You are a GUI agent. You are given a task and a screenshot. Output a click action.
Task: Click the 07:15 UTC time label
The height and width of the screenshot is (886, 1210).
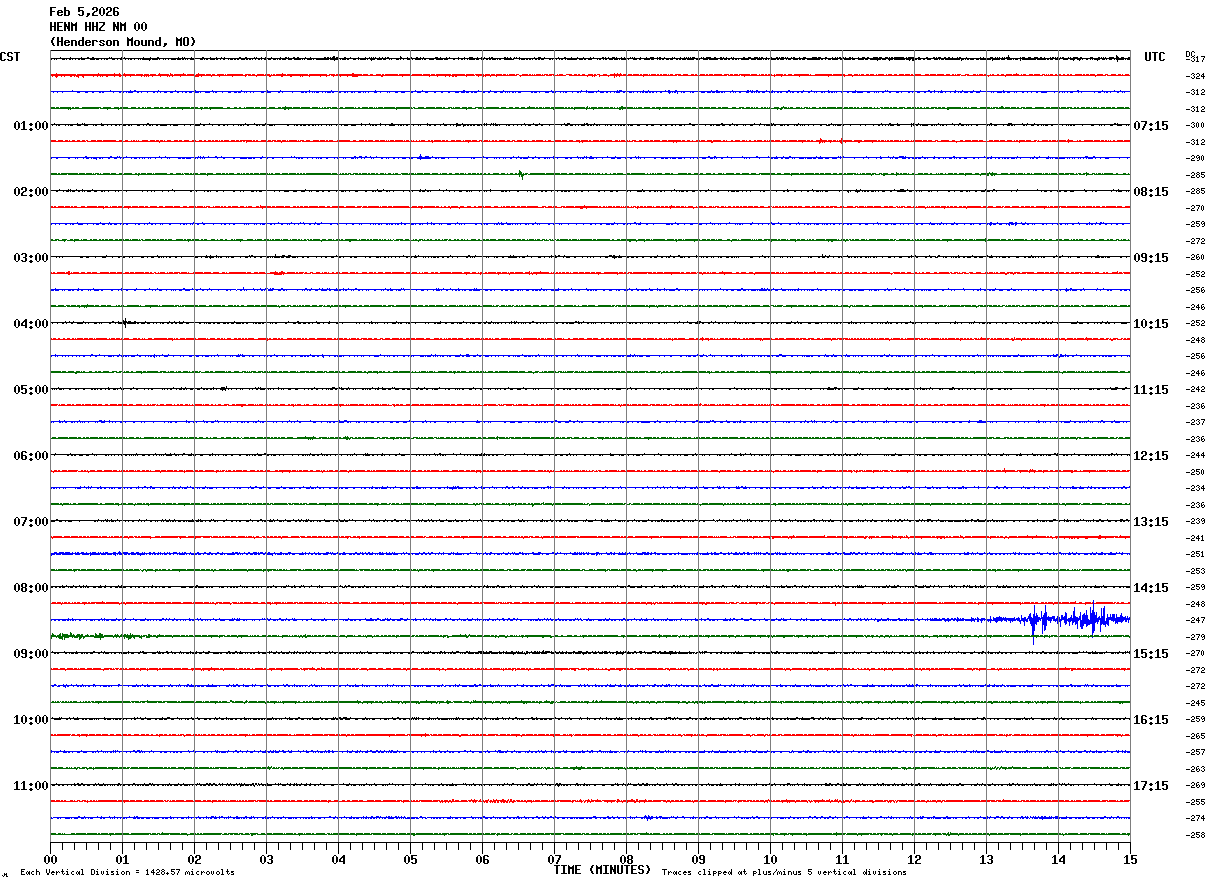click(x=1150, y=126)
